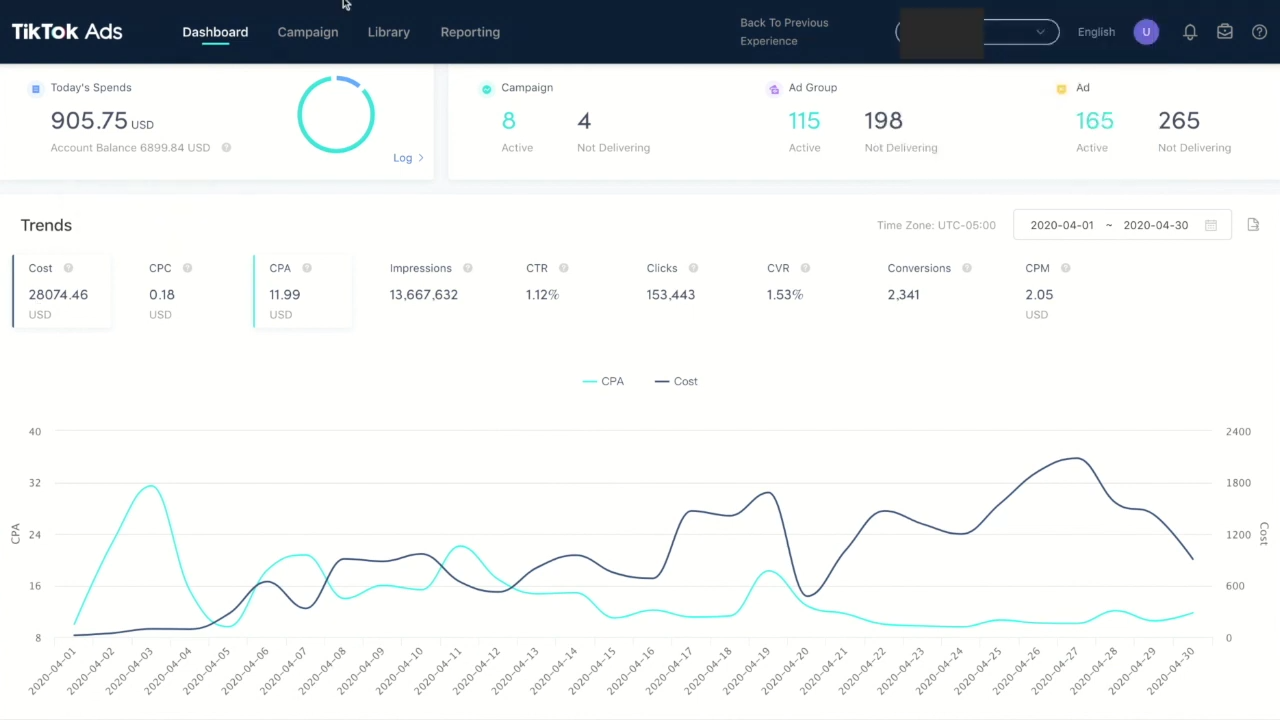The height and width of the screenshot is (720, 1280).
Task: Switch to the Campaign tab
Action: (x=307, y=32)
